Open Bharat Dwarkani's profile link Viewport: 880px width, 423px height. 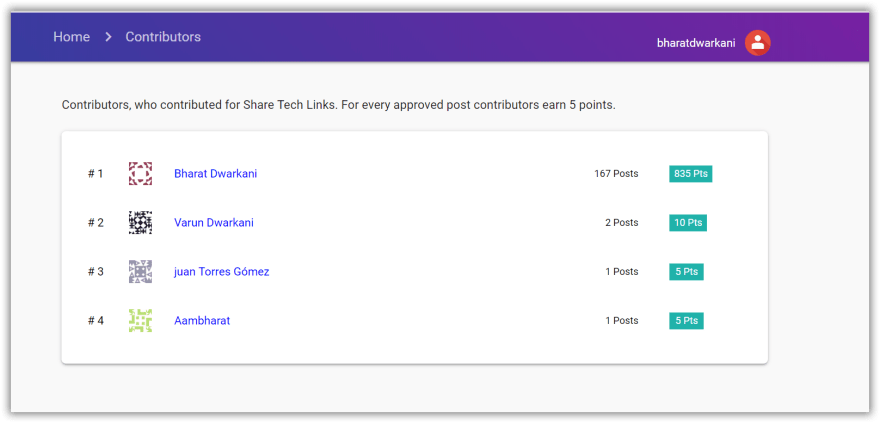click(216, 174)
